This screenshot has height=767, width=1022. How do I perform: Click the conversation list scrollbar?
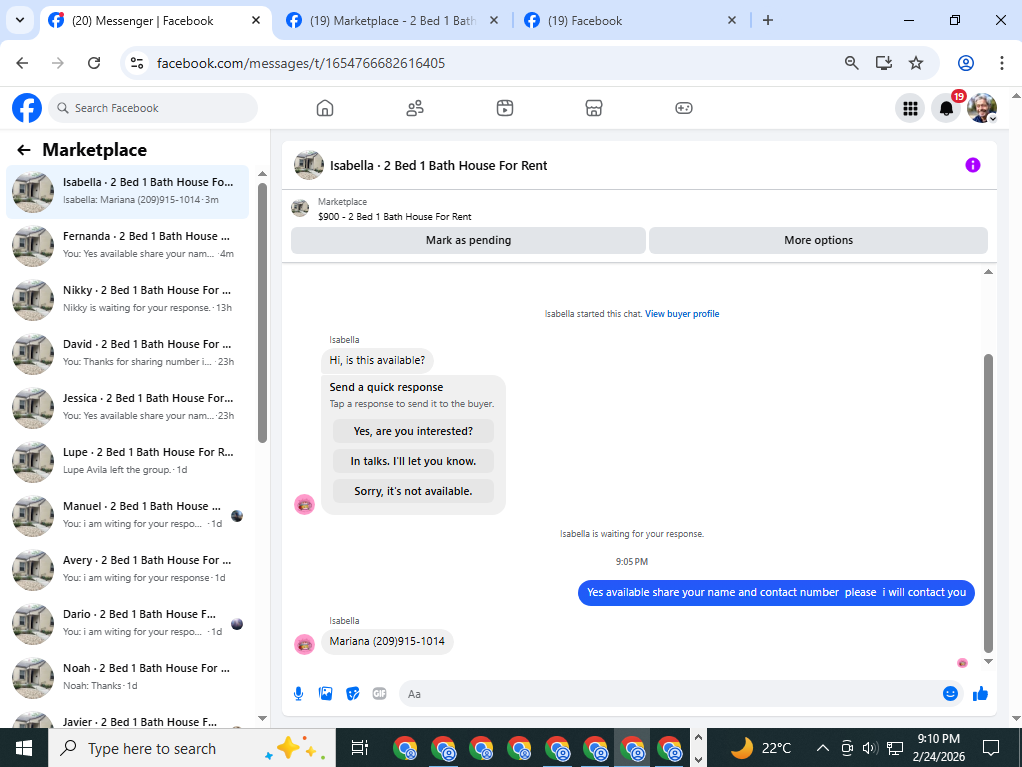(262, 313)
